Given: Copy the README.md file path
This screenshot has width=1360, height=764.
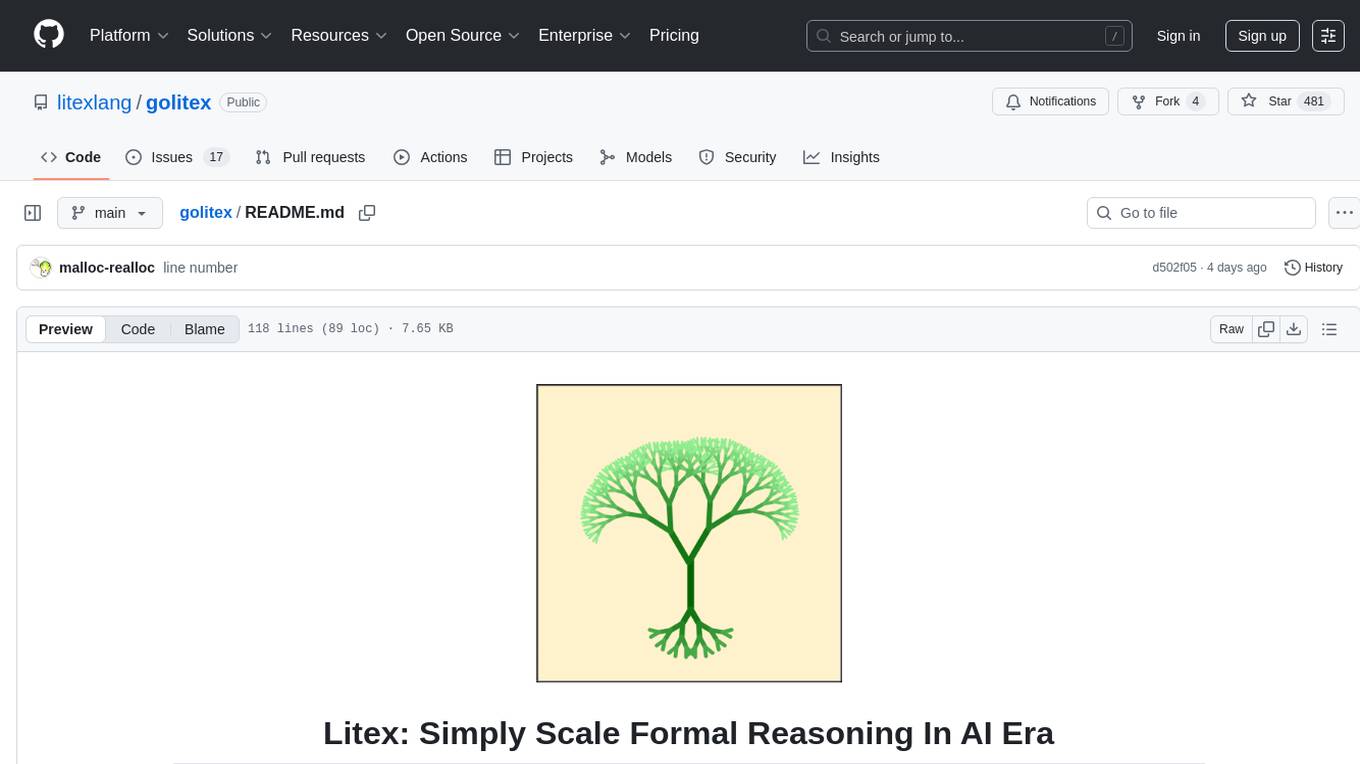Looking at the screenshot, I should 367,213.
